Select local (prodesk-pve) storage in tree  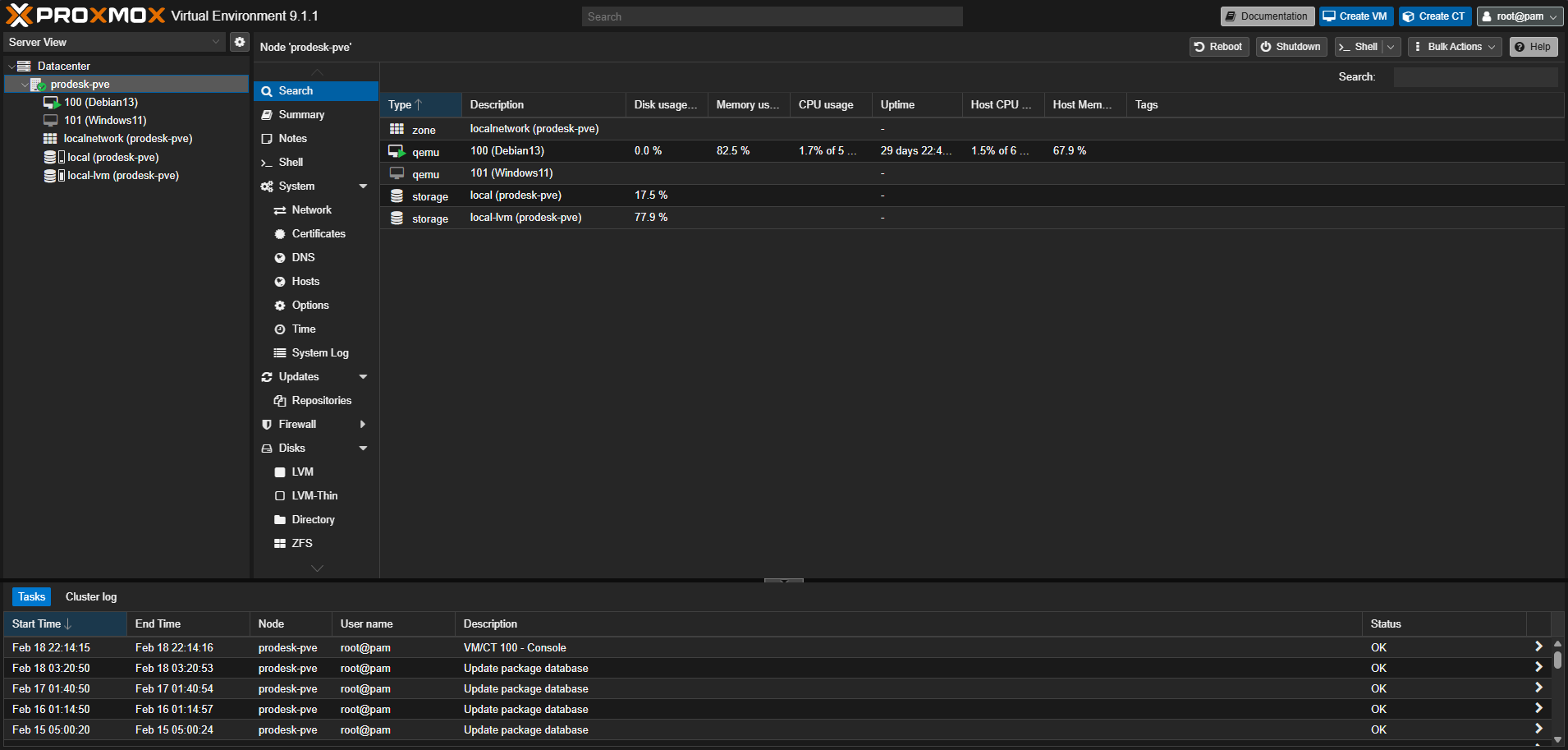pyautogui.click(x=113, y=157)
